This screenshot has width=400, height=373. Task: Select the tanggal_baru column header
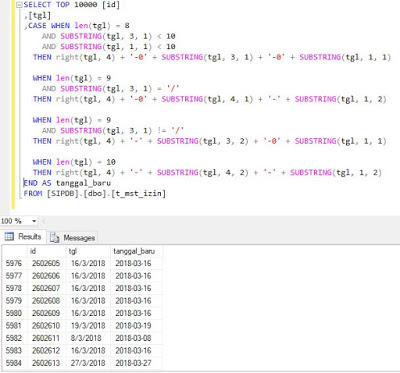pos(136,251)
